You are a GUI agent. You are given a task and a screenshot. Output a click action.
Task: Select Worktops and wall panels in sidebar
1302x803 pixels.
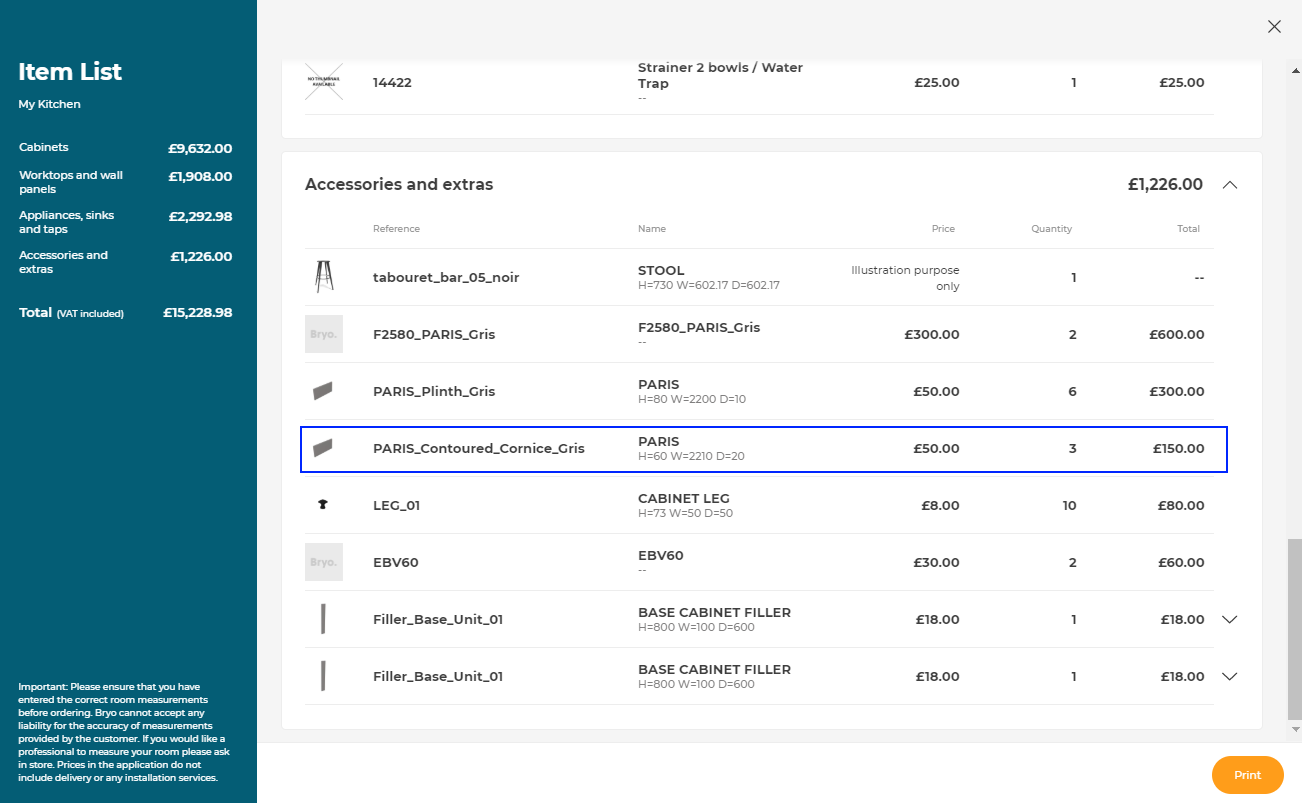70,181
